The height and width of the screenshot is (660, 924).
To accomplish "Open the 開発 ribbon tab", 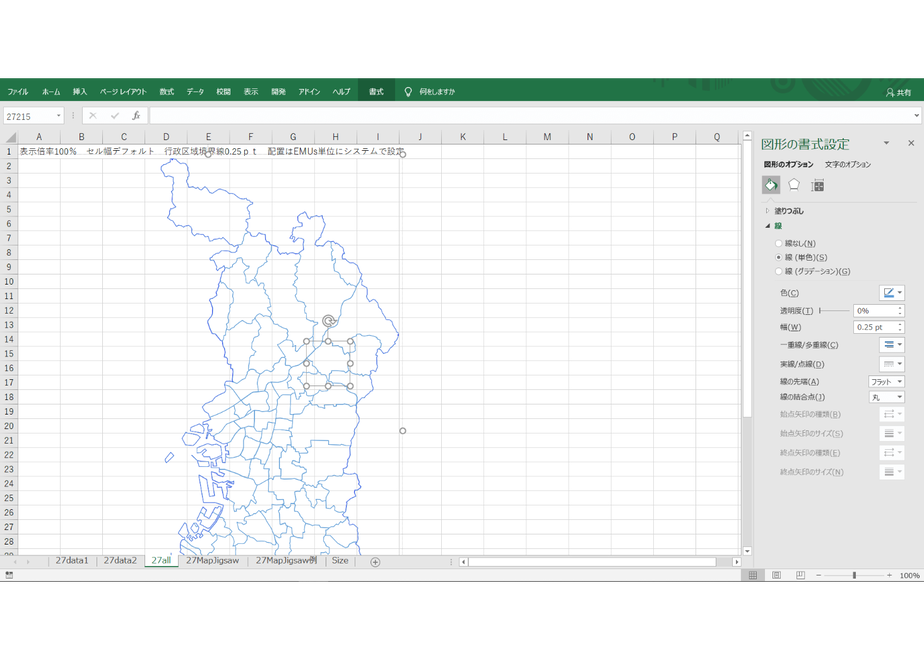I will click(x=278, y=91).
